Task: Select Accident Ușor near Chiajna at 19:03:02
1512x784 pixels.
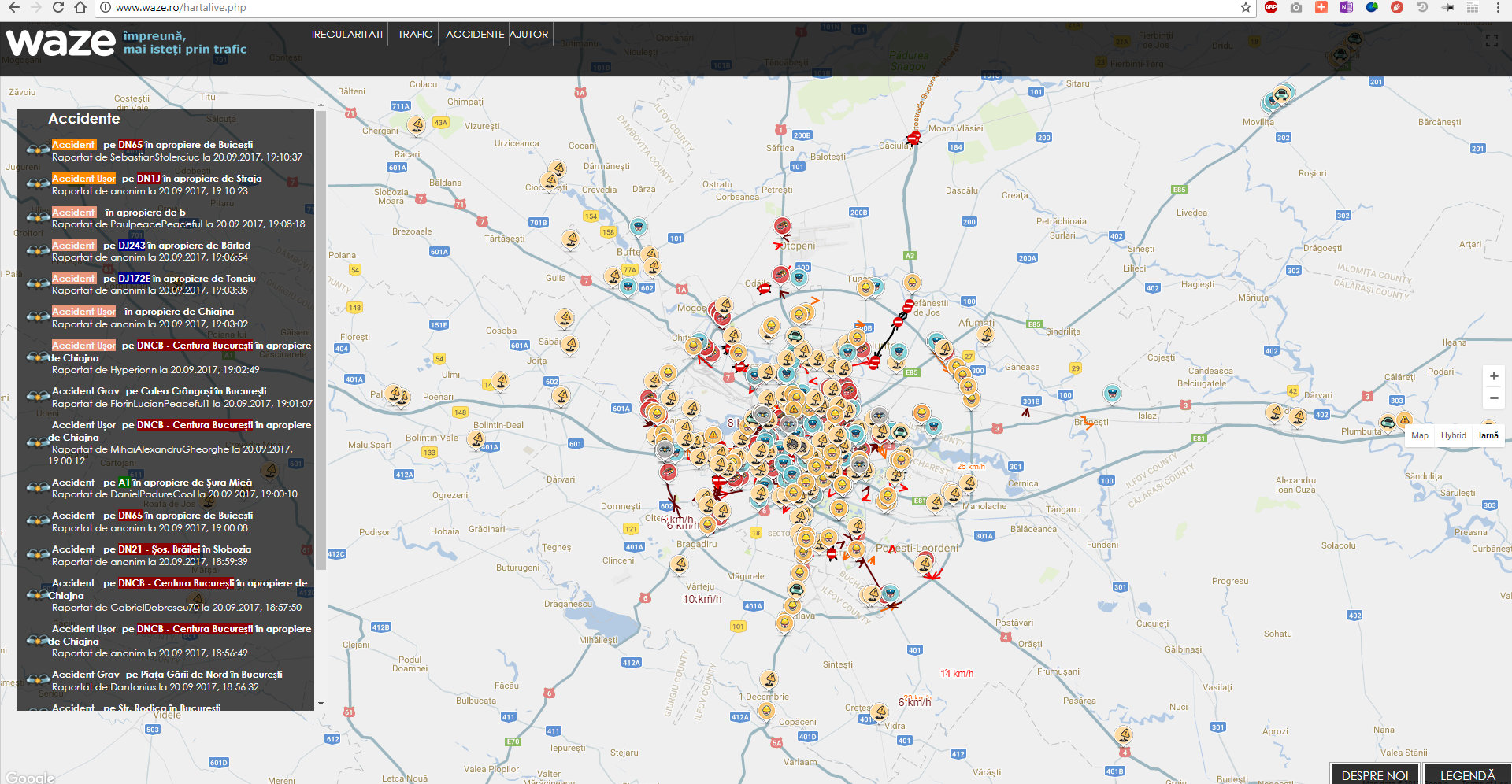Action: point(171,317)
